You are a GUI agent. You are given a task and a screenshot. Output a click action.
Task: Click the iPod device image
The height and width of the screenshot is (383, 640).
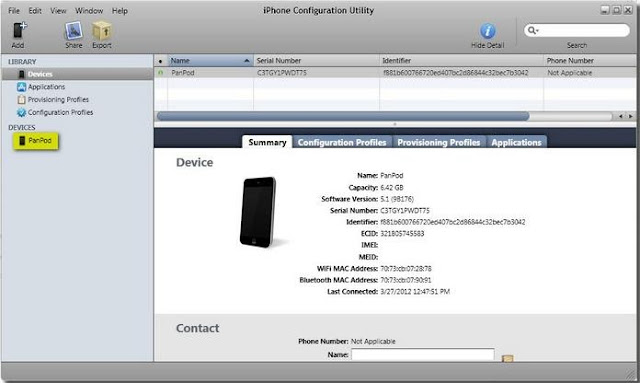coord(258,212)
